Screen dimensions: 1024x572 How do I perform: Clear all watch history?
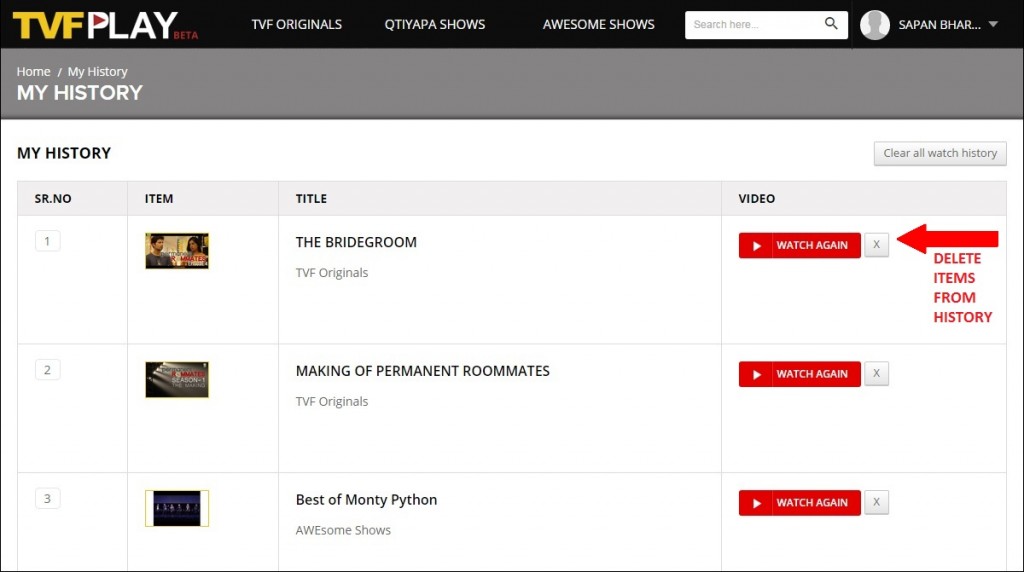point(940,153)
